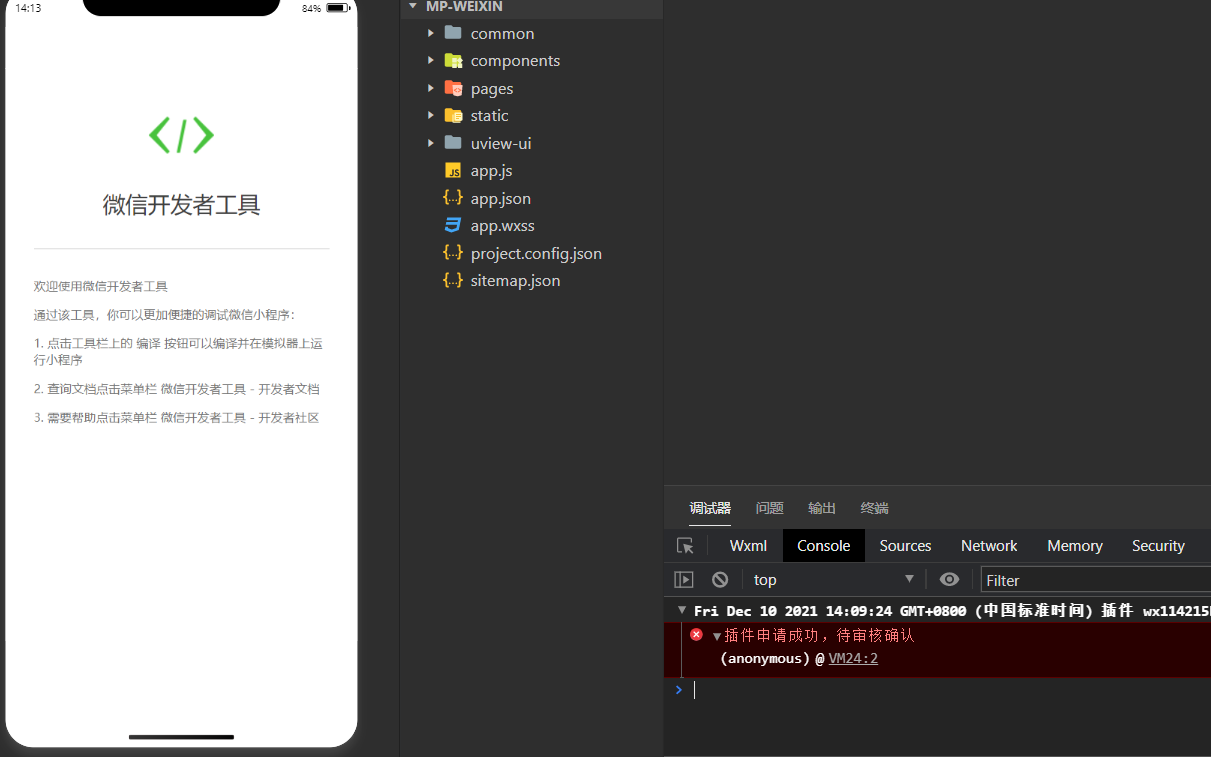Open app.wxss in the file tree
The image size is (1211, 757).
point(503,225)
